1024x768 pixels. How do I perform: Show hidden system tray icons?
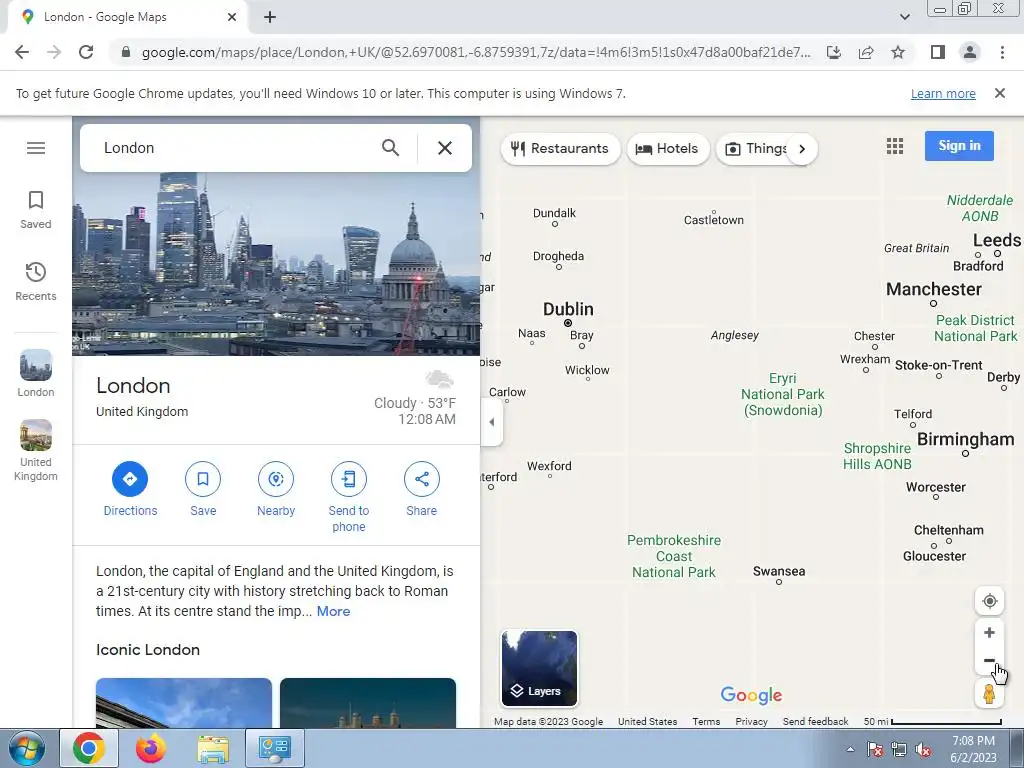(x=850, y=749)
